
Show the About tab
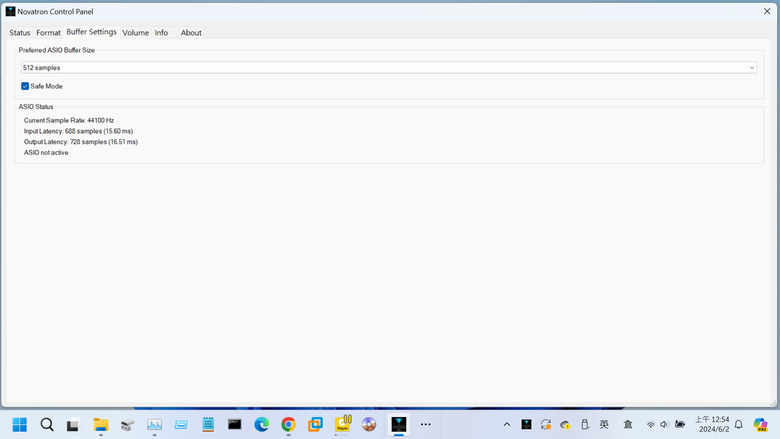click(x=191, y=33)
